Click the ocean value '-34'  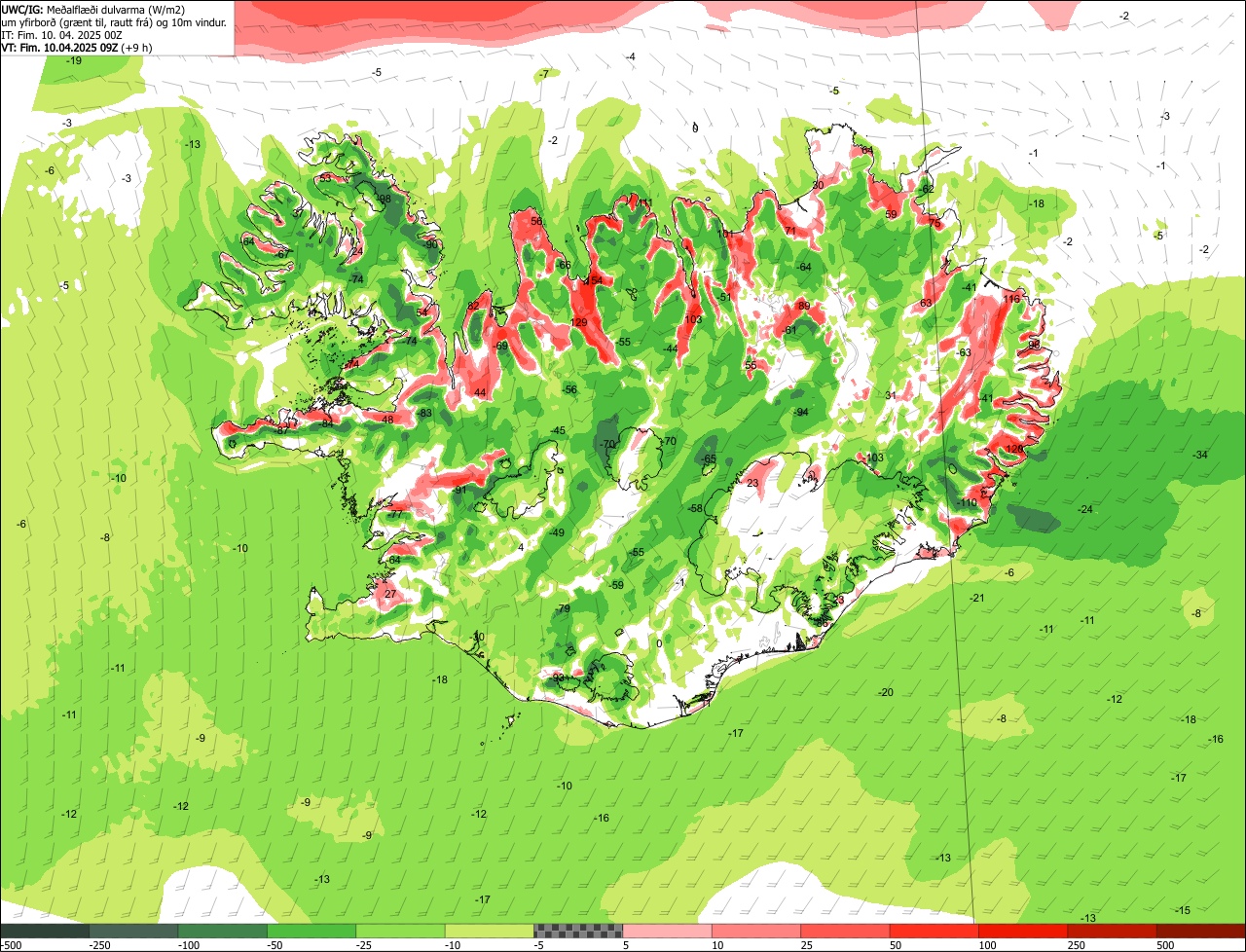click(x=1200, y=456)
